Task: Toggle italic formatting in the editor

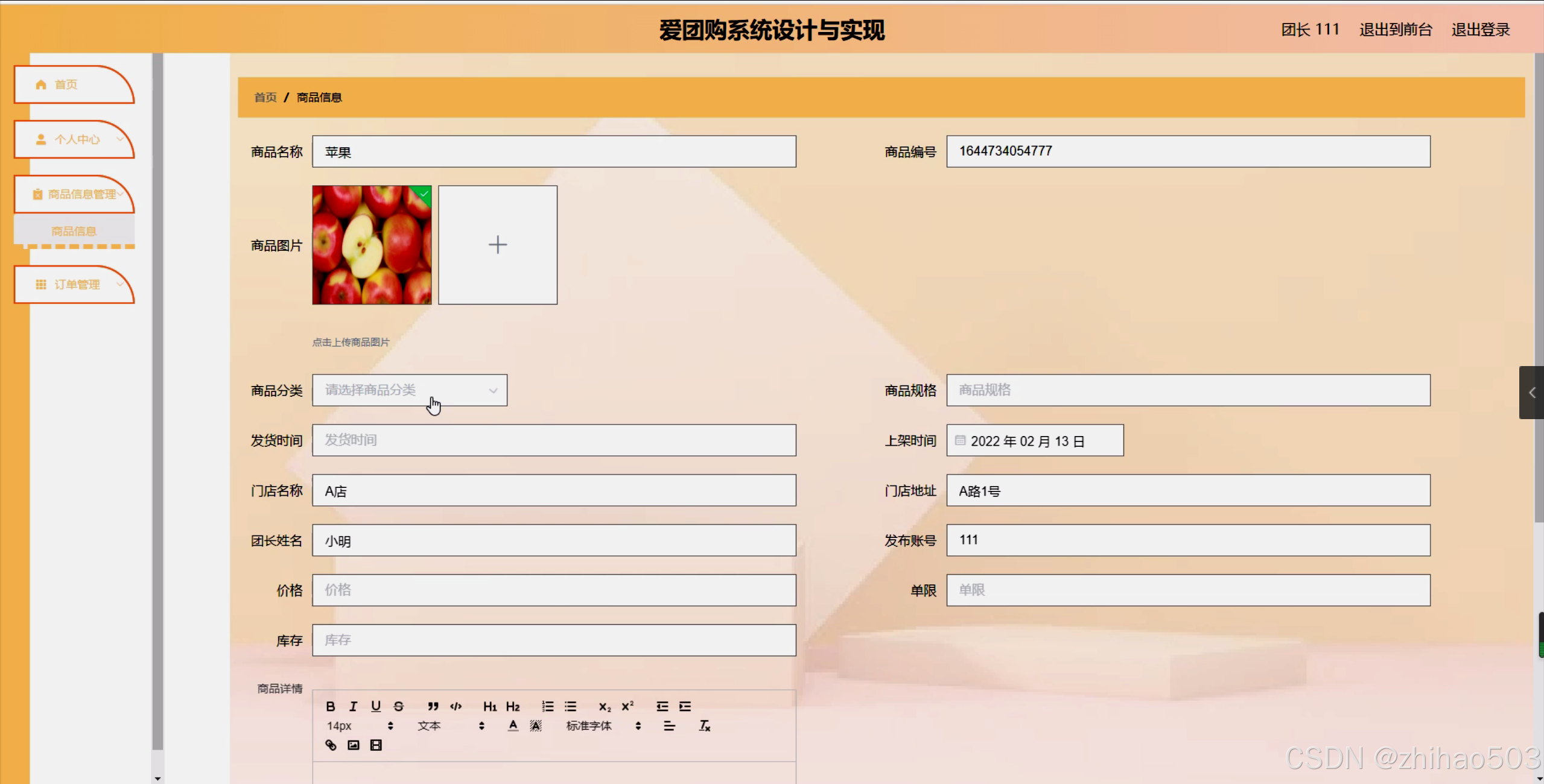Action: 353,706
